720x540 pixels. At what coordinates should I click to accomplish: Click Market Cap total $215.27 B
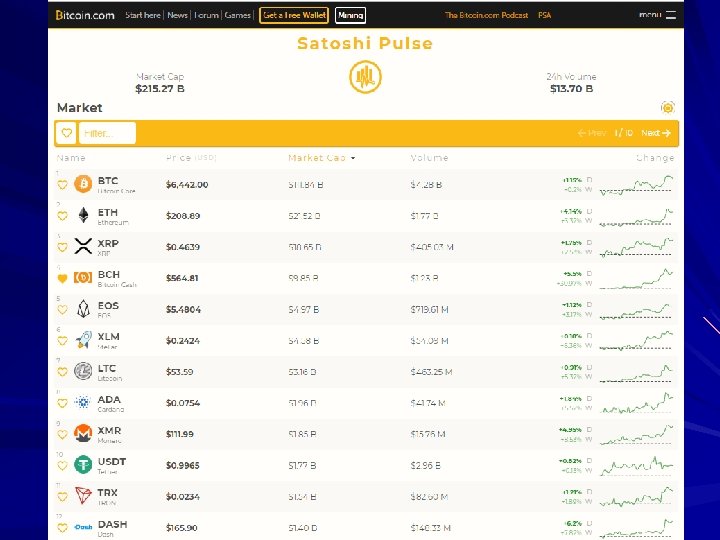point(160,89)
